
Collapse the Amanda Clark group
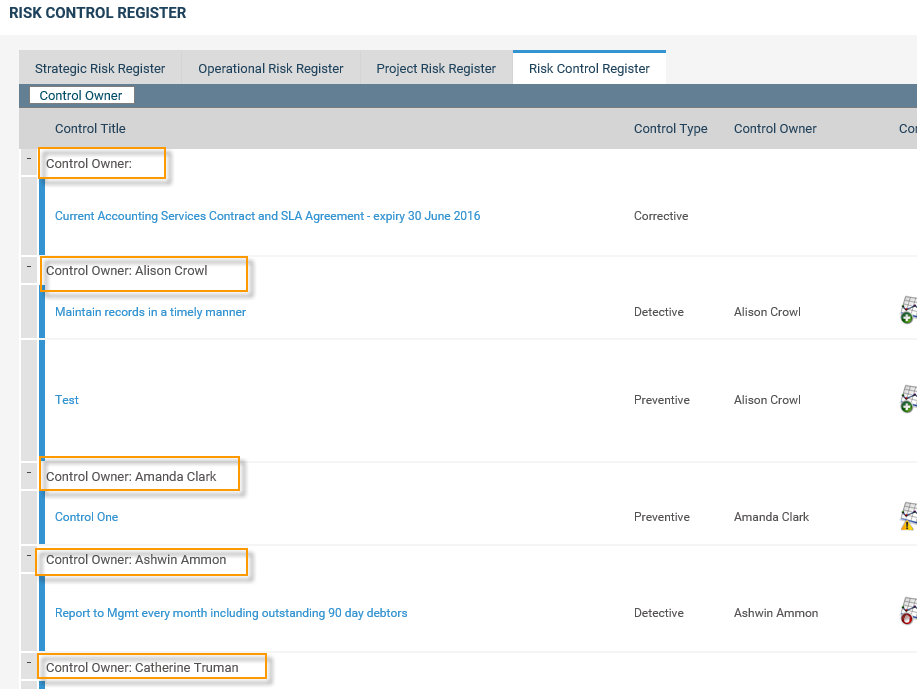pyautogui.click(x=29, y=472)
